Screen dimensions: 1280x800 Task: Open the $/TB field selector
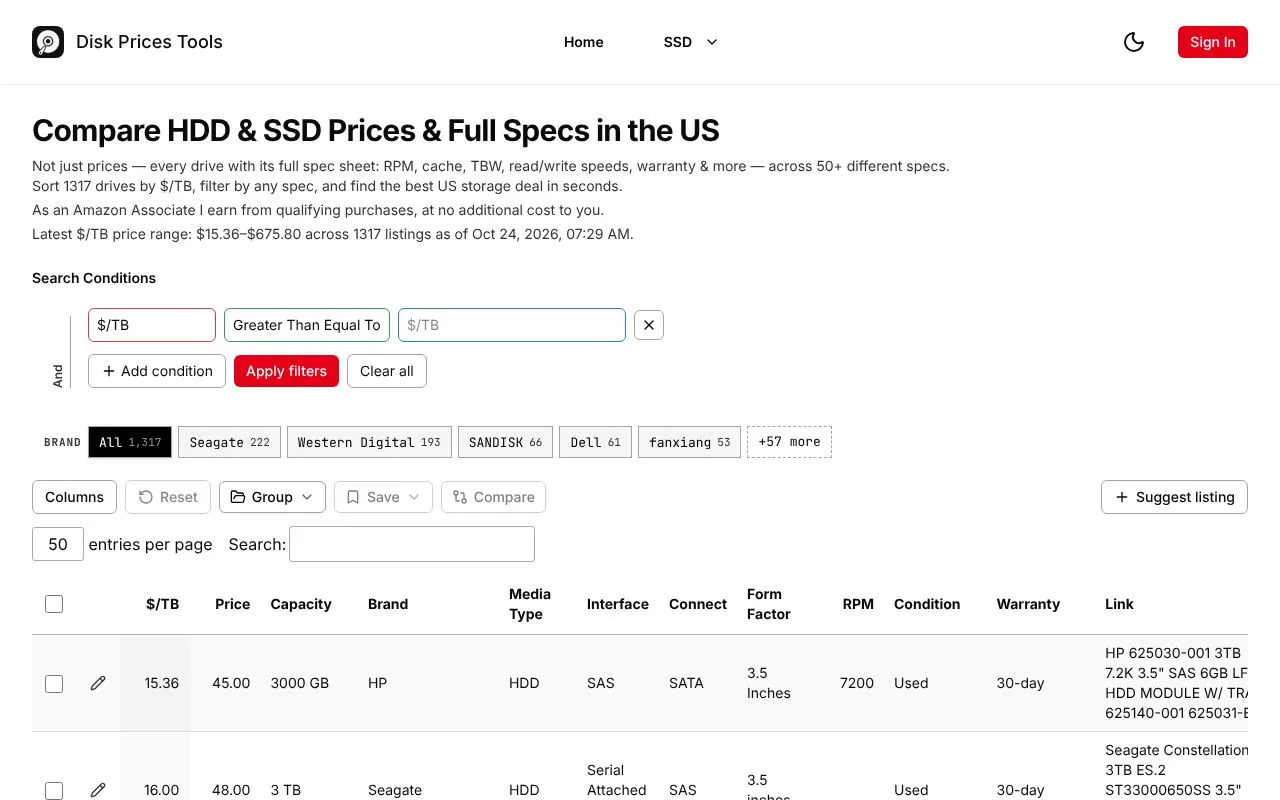tap(152, 325)
